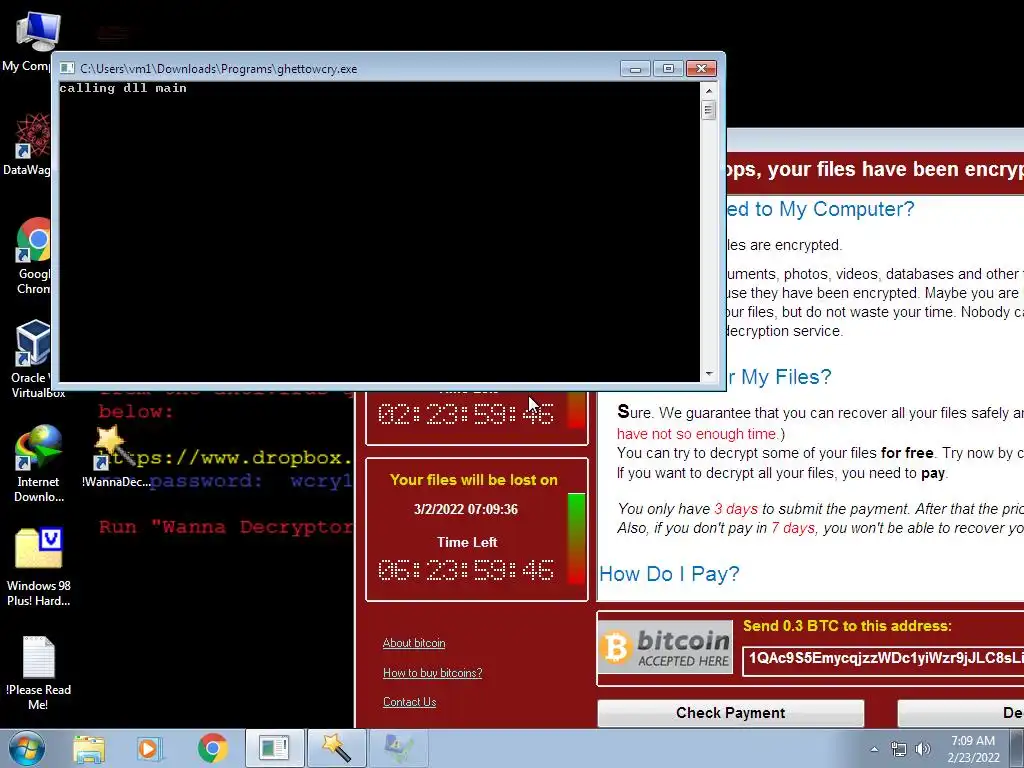This screenshot has width=1024, height=768.
Task: Click the upper 02:23:59:46 countdown timer
Action: coord(466,414)
